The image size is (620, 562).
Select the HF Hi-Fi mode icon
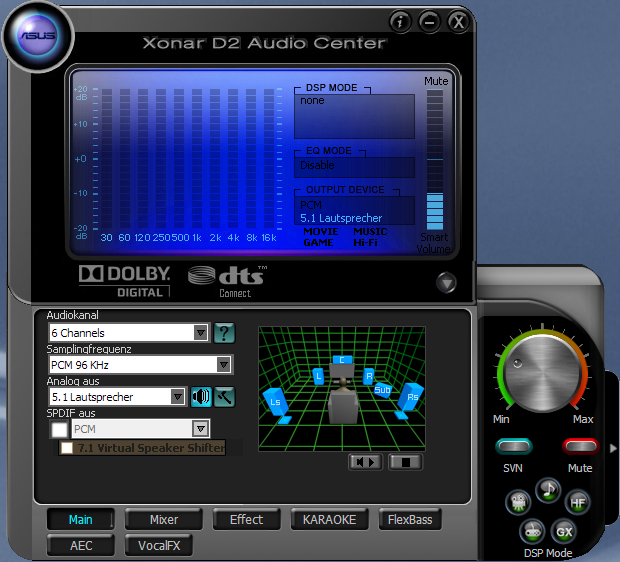point(578,503)
